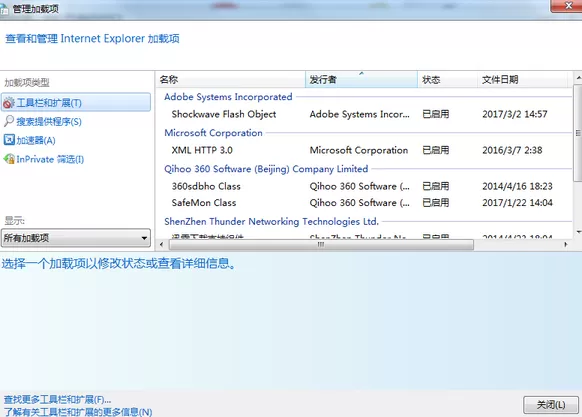Sort list by 发行者 column header
The width and height of the screenshot is (582, 417).
361,79
